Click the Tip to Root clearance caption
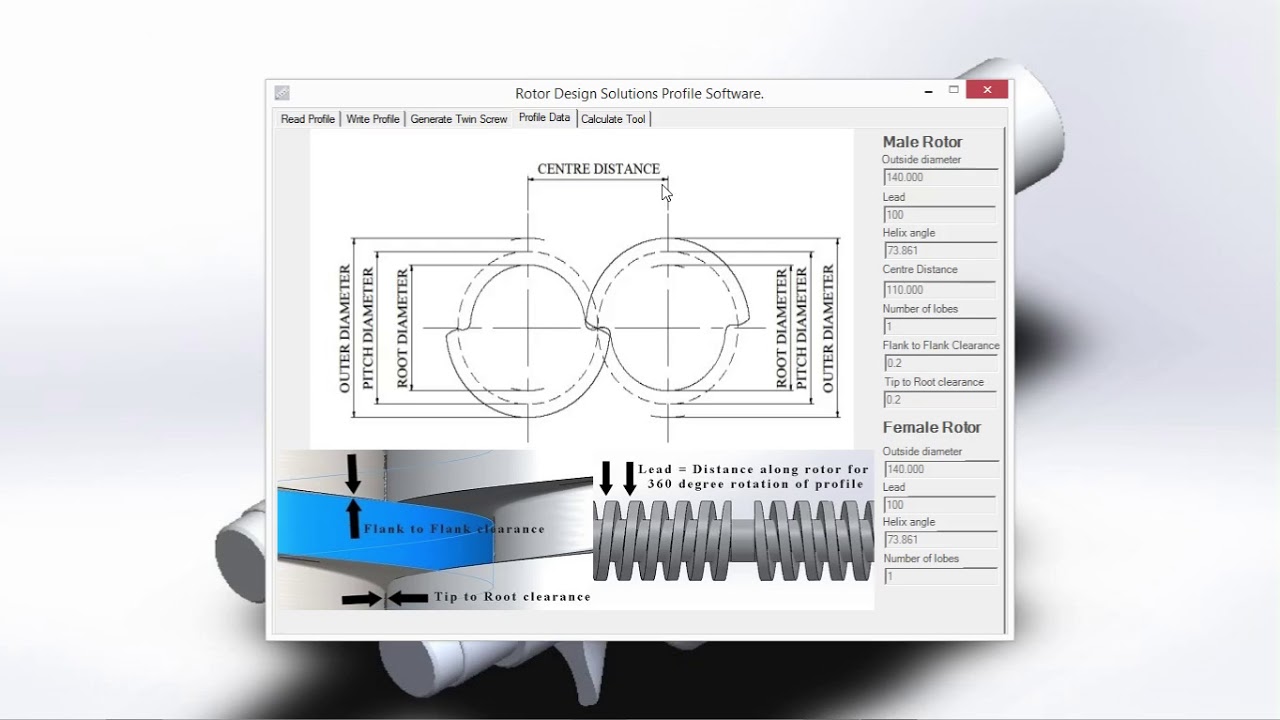 512,597
